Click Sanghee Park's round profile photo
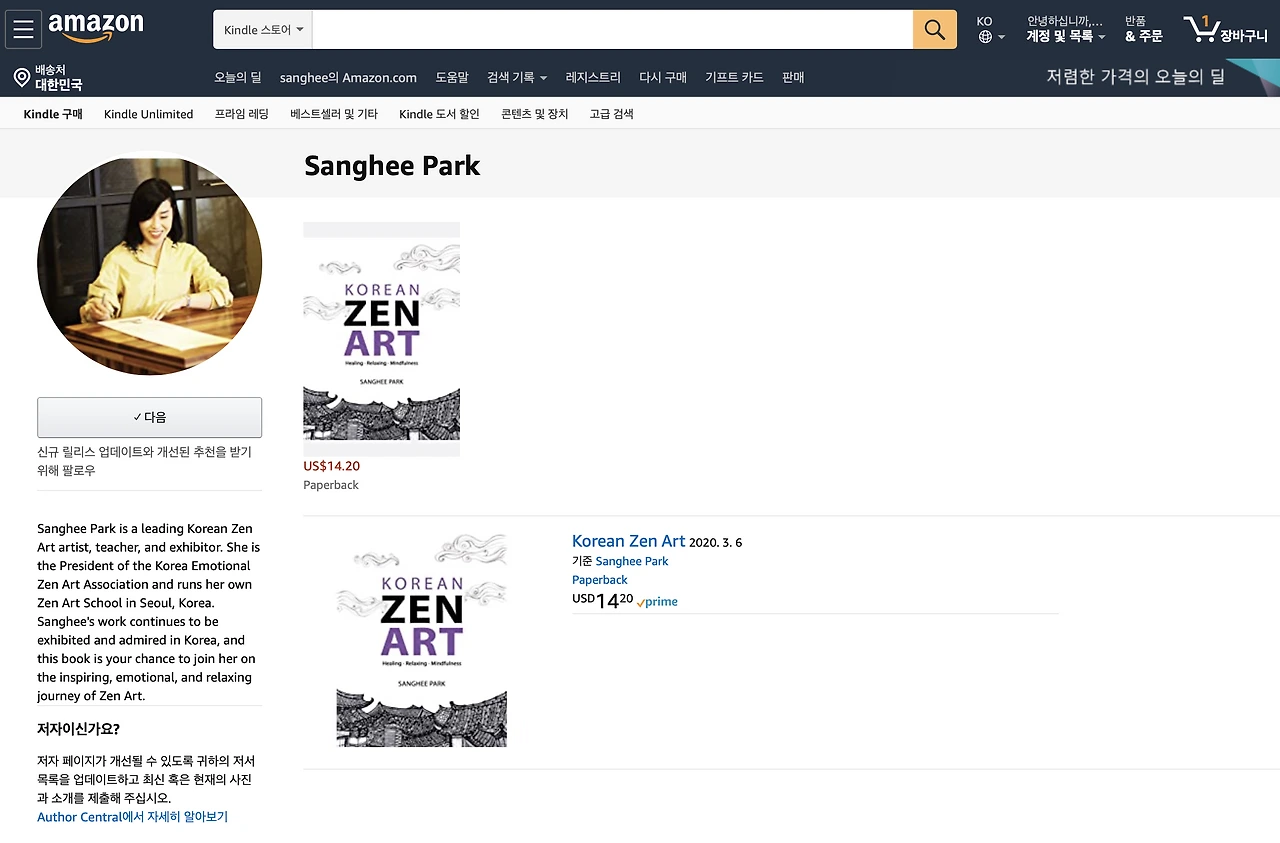This screenshot has width=1280, height=843. click(150, 264)
